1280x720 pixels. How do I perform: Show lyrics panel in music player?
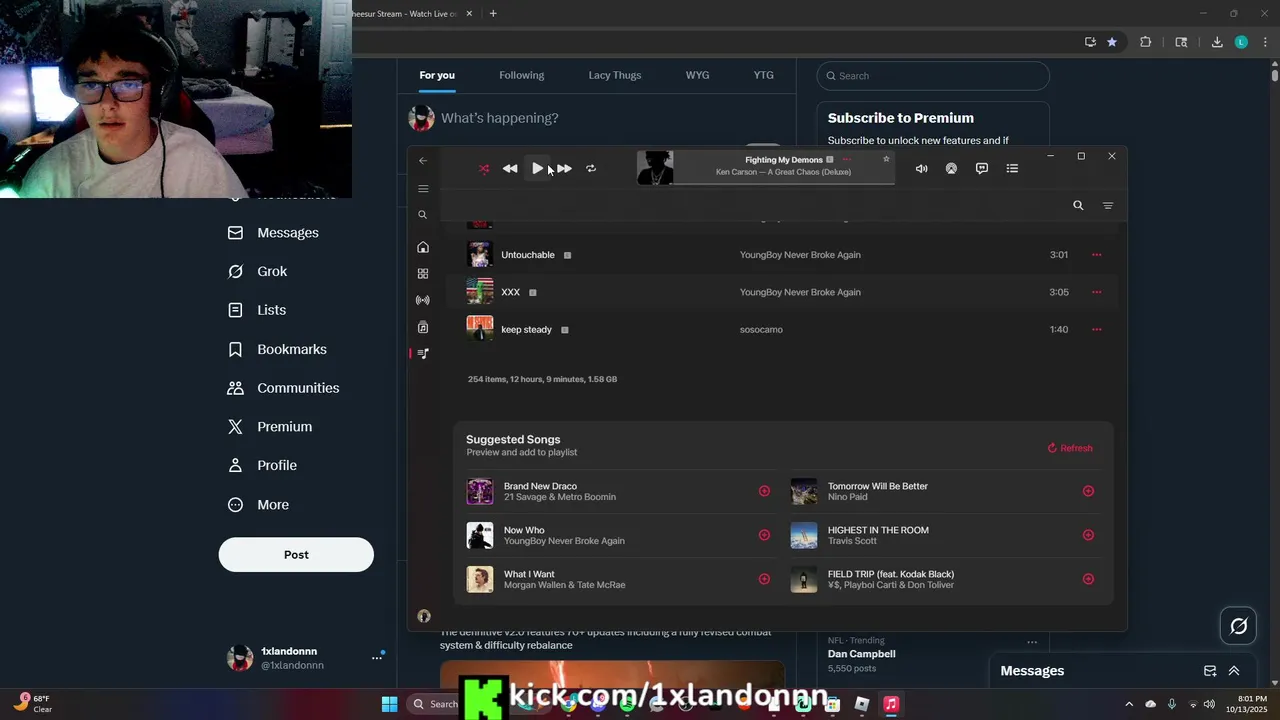[982, 169]
